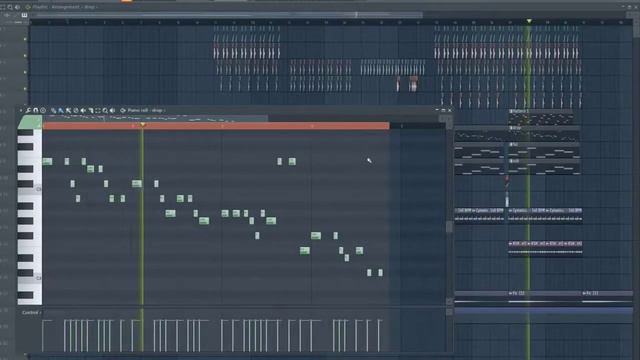The width and height of the screenshot is (640, 360).
Task: Open the Piano roll tools wrench menu
Action: [x=28, y=110]
